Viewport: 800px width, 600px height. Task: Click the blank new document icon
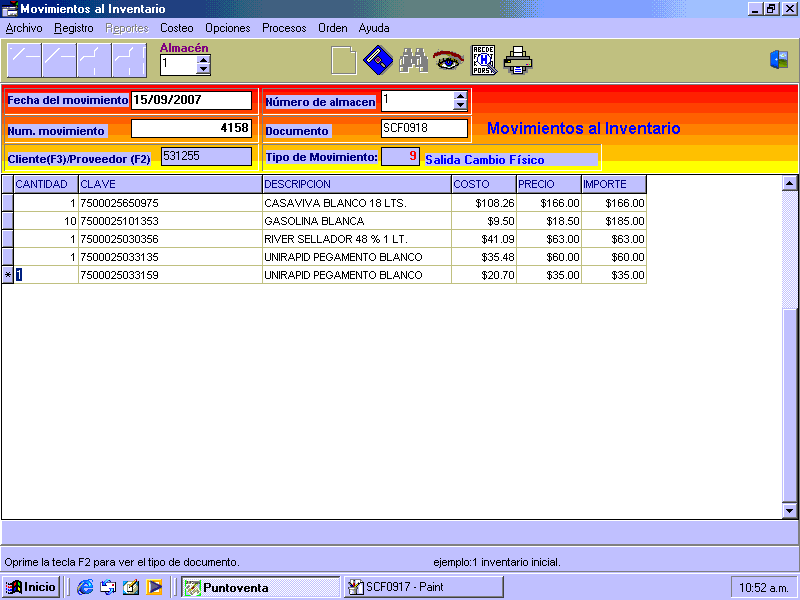[344, 61]
